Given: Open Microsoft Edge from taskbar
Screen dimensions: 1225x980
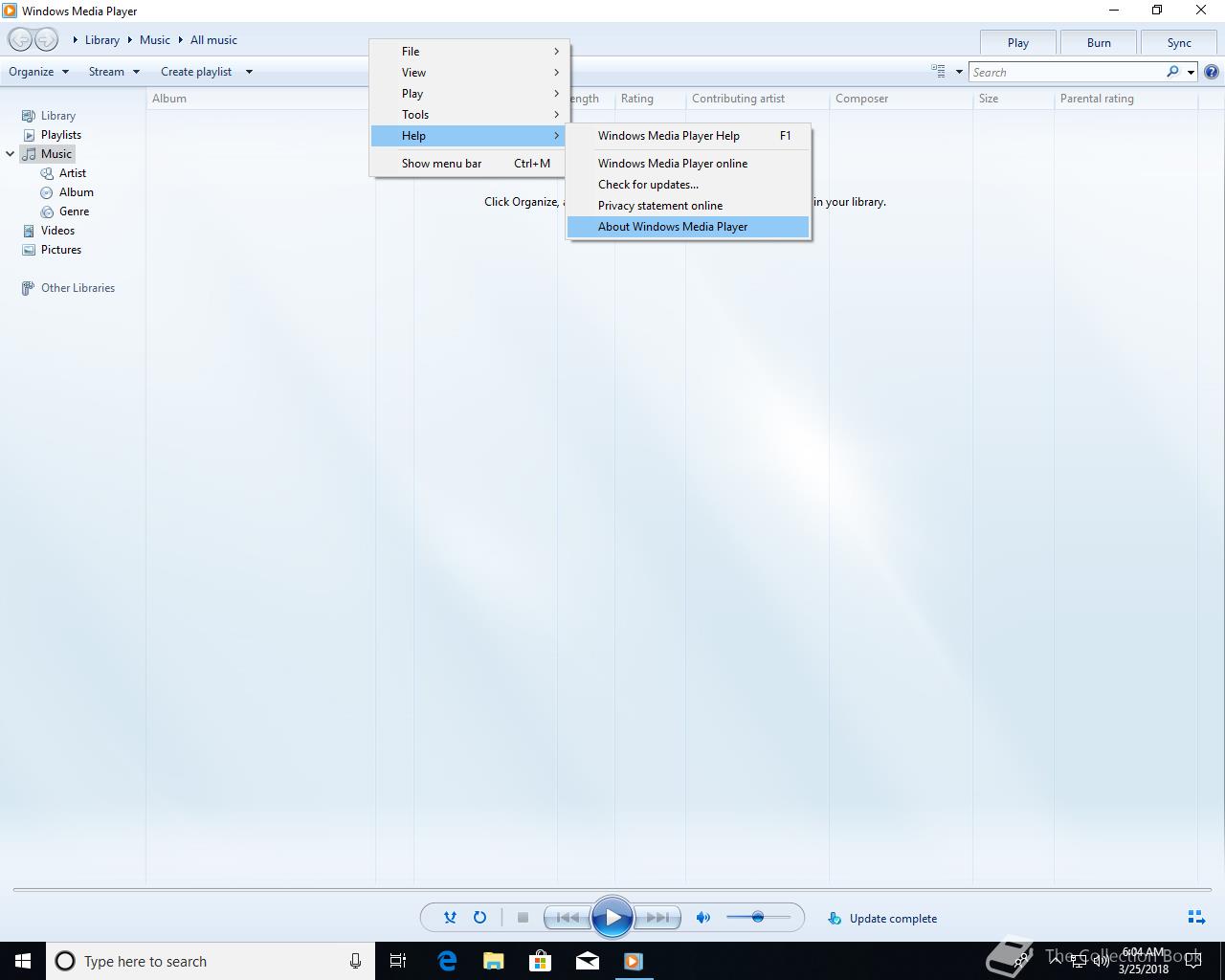Looking at the screenshot, I should click(x=447, y=961).
